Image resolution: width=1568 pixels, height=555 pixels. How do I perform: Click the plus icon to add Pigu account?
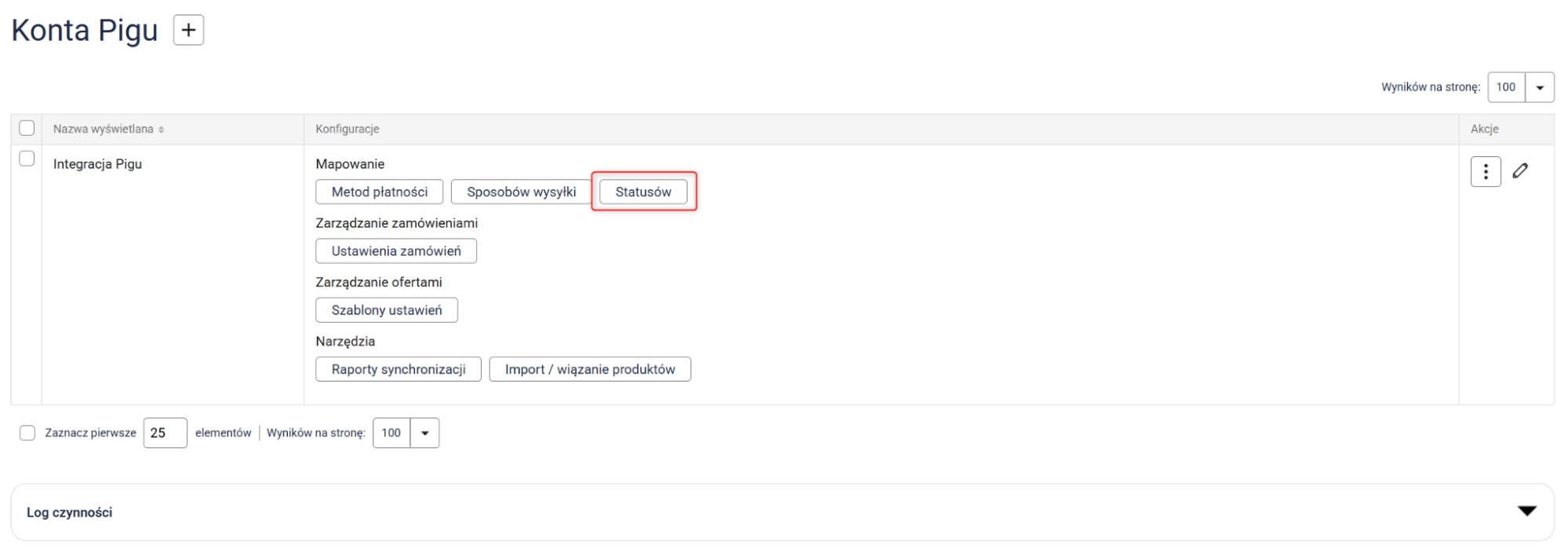point(188,31)
